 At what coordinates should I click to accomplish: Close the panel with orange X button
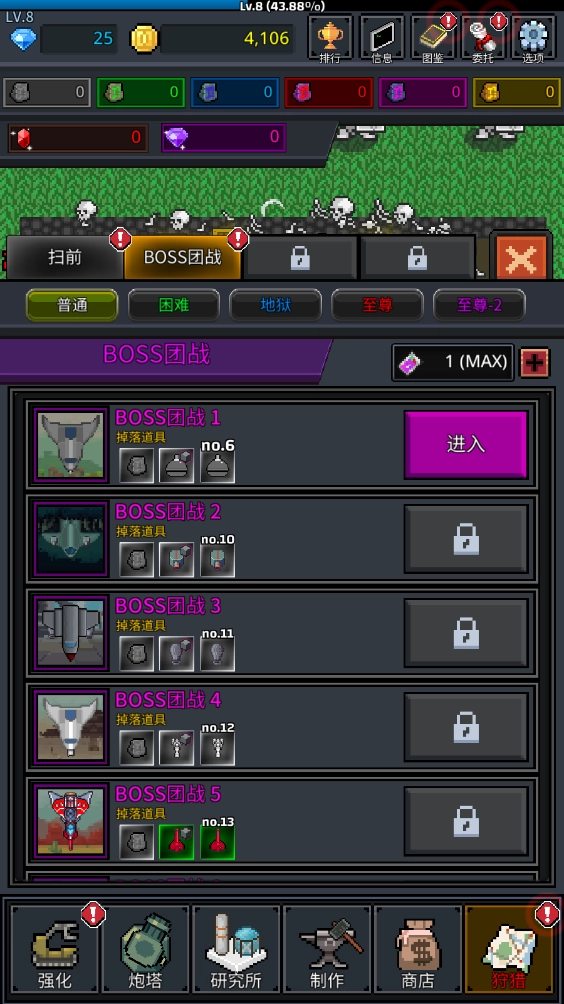(x=521, y=257)
